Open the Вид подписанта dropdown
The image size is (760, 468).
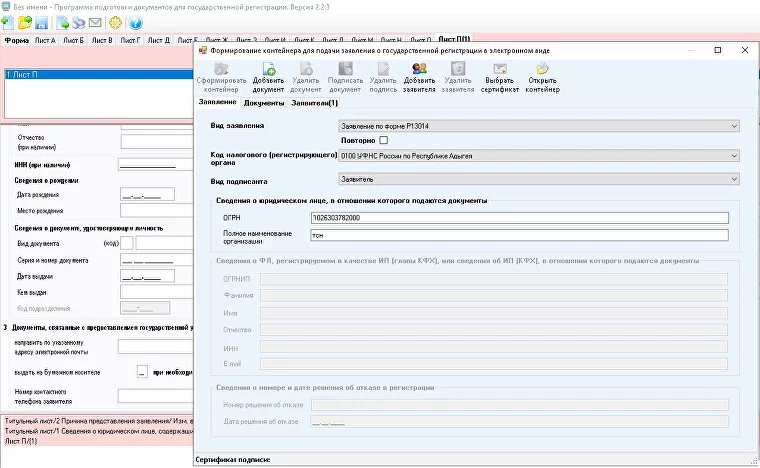pos(539,179)
